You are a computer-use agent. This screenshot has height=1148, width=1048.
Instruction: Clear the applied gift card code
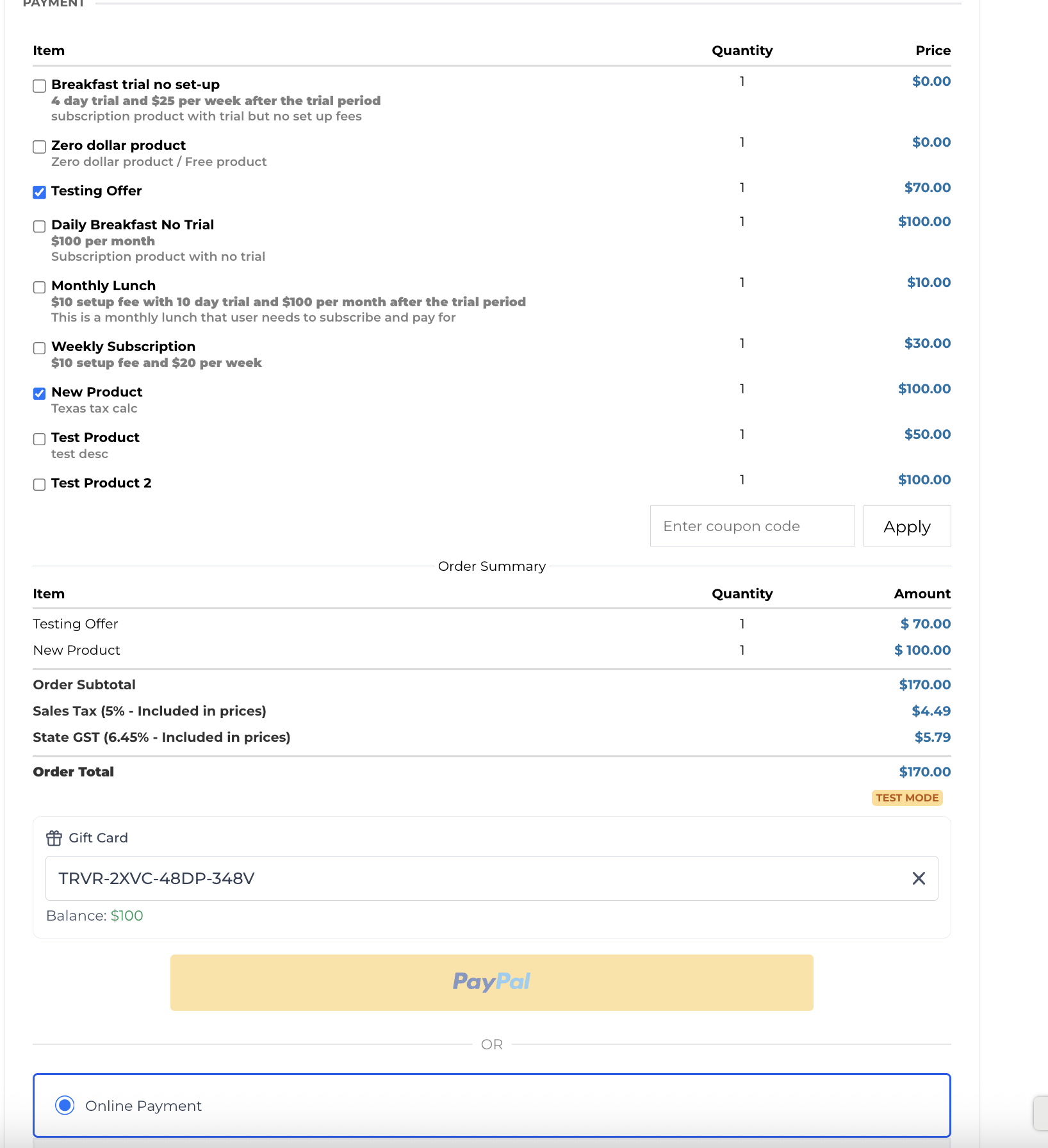coord(919,878)
